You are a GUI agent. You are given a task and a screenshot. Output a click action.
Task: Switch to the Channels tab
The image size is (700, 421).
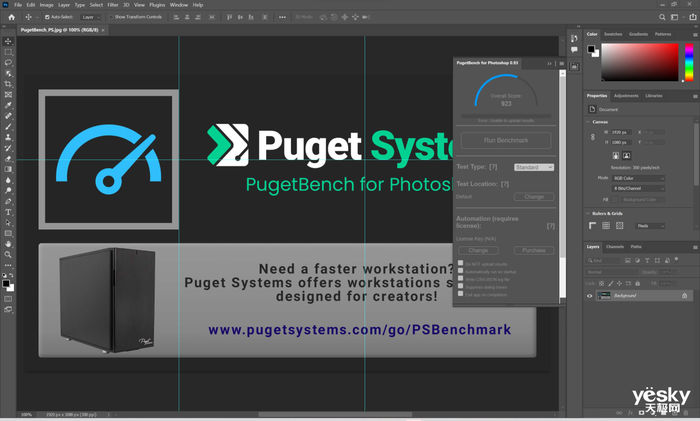click(616, 246)
